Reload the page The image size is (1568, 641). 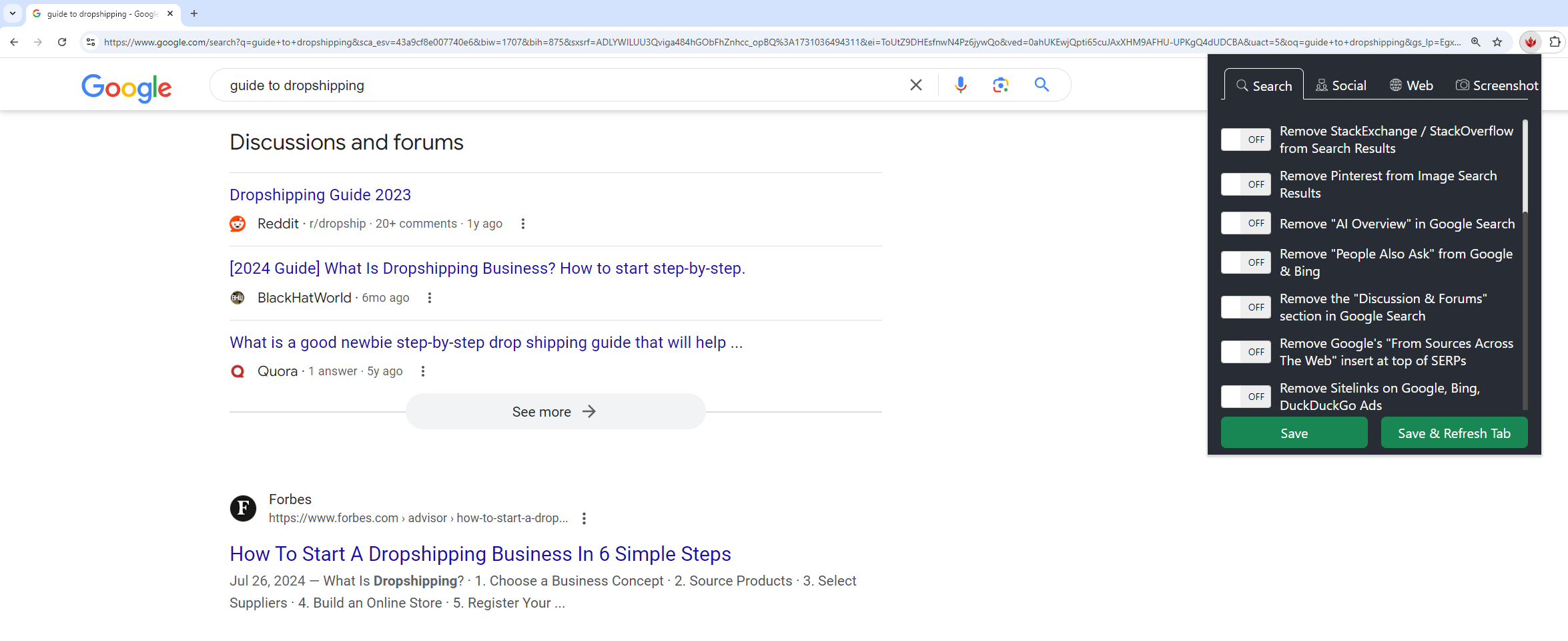tap(62, 42)
